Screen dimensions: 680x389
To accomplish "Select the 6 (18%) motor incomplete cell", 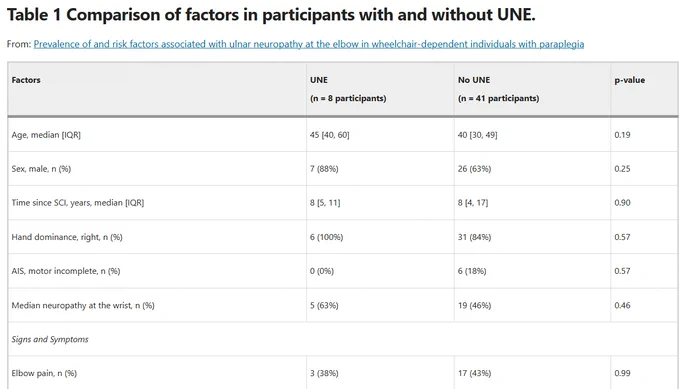I will [472, 271].
